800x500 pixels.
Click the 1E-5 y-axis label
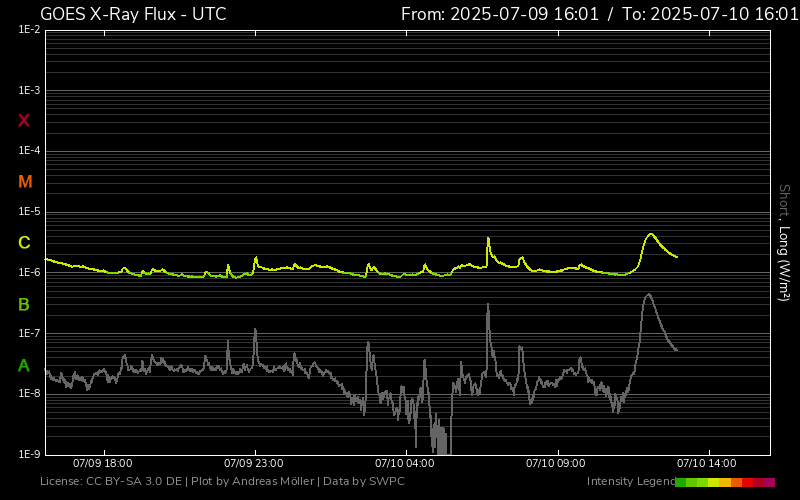29,212
